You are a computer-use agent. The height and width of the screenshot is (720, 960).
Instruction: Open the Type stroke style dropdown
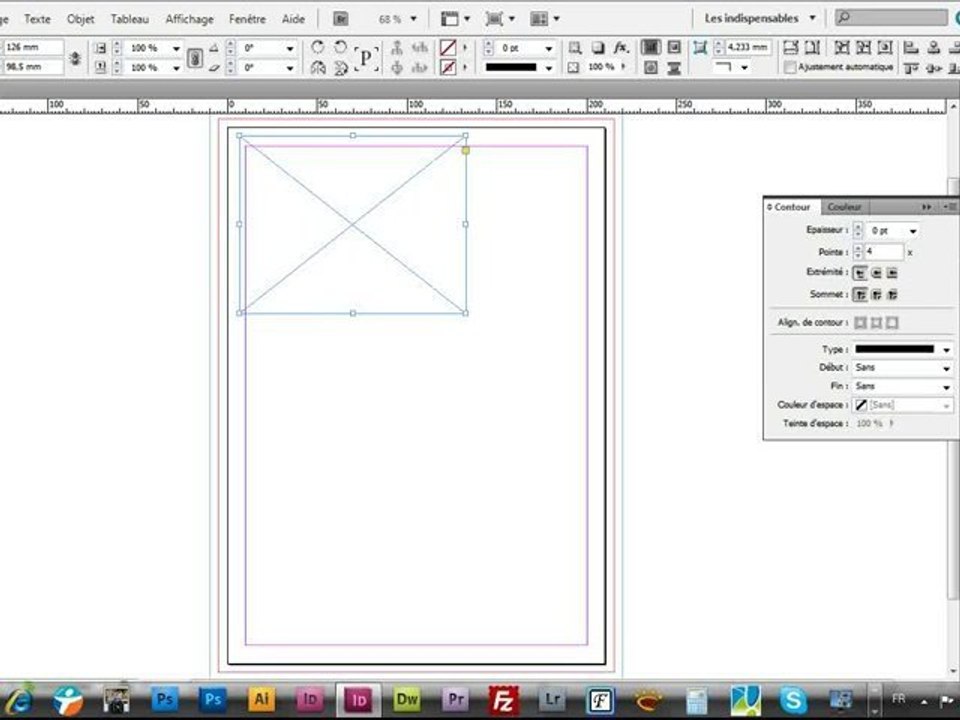pyautogui.click(x=946, y=350)
